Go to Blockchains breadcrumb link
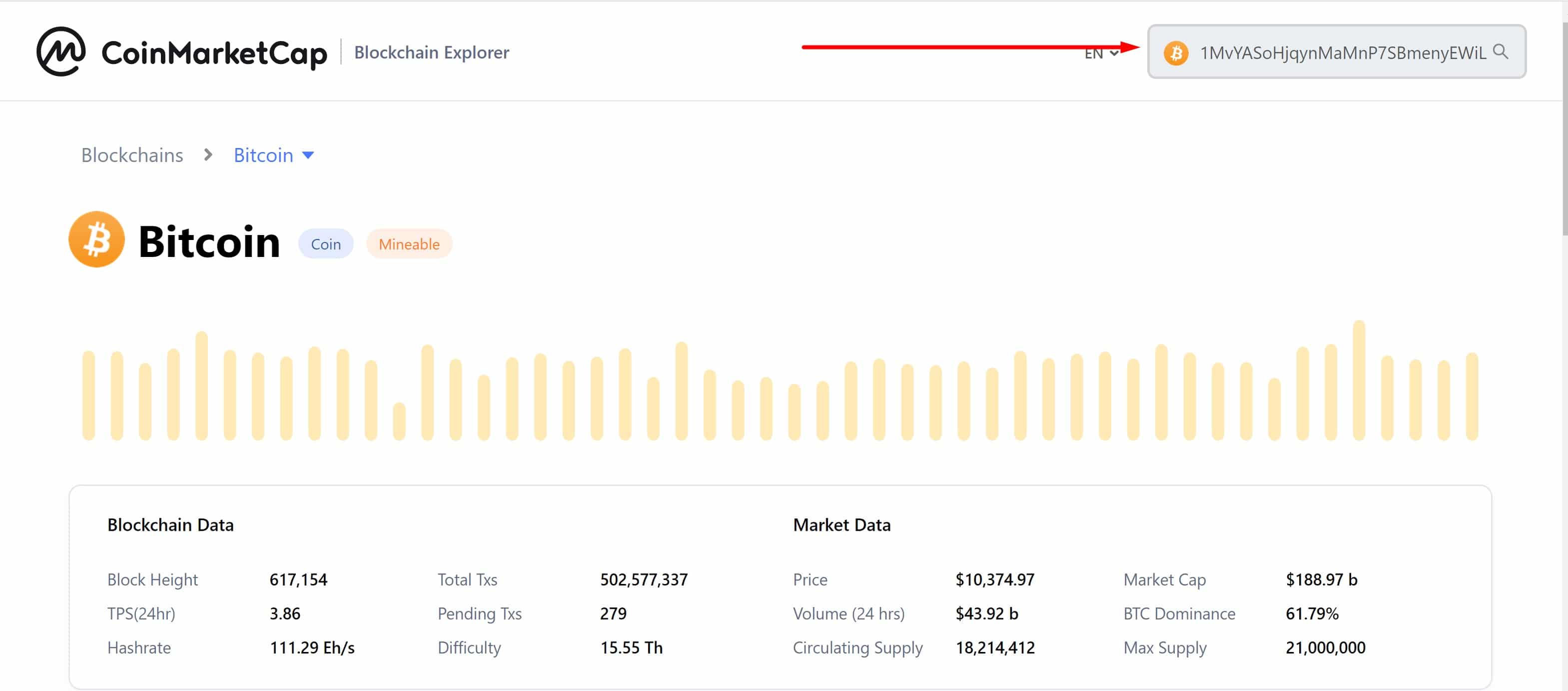Viewport: 1568px width, 691px height. click(x=132, y=155)
